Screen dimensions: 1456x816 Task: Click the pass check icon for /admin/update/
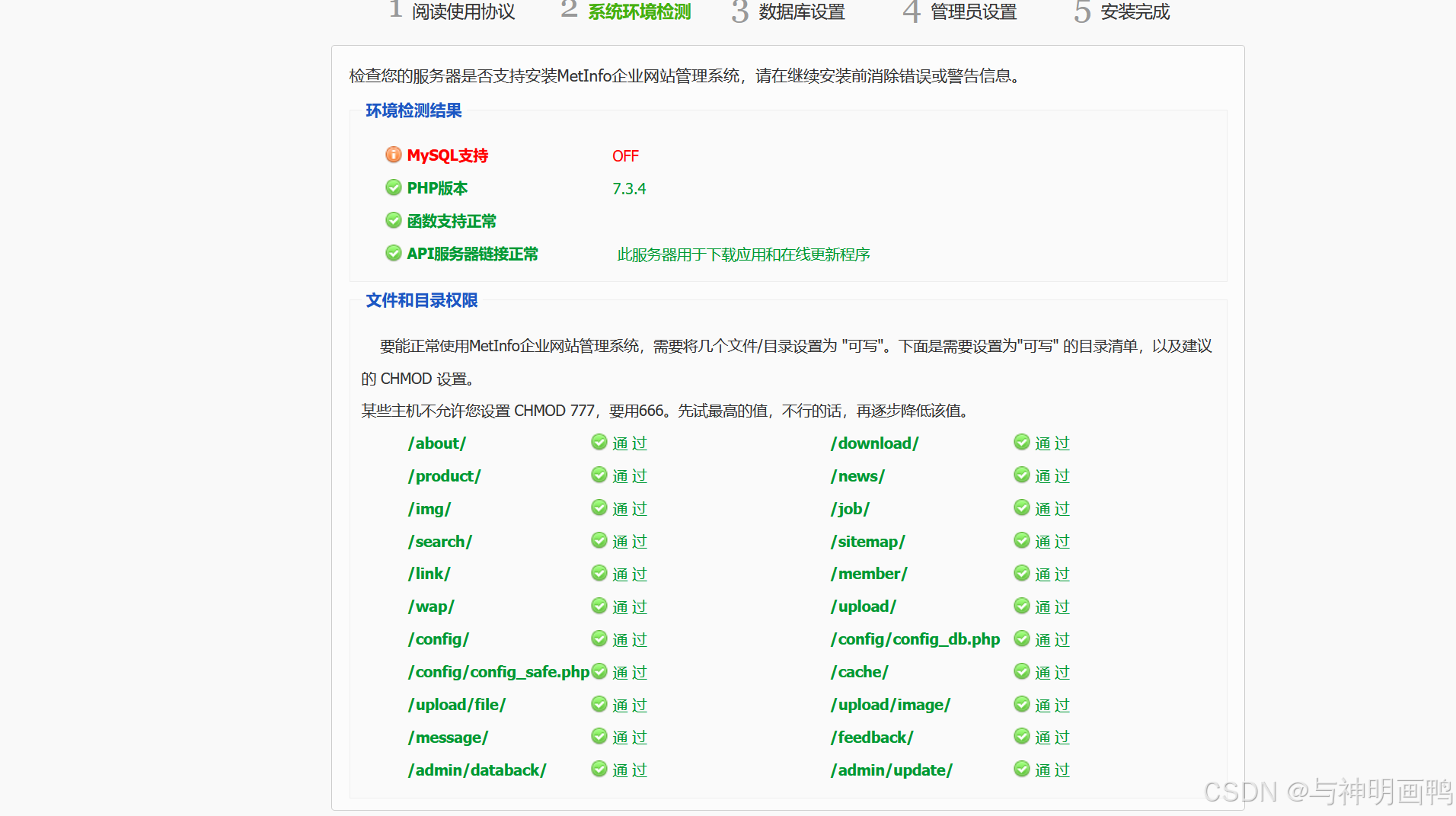click(x=1022, y=769)
